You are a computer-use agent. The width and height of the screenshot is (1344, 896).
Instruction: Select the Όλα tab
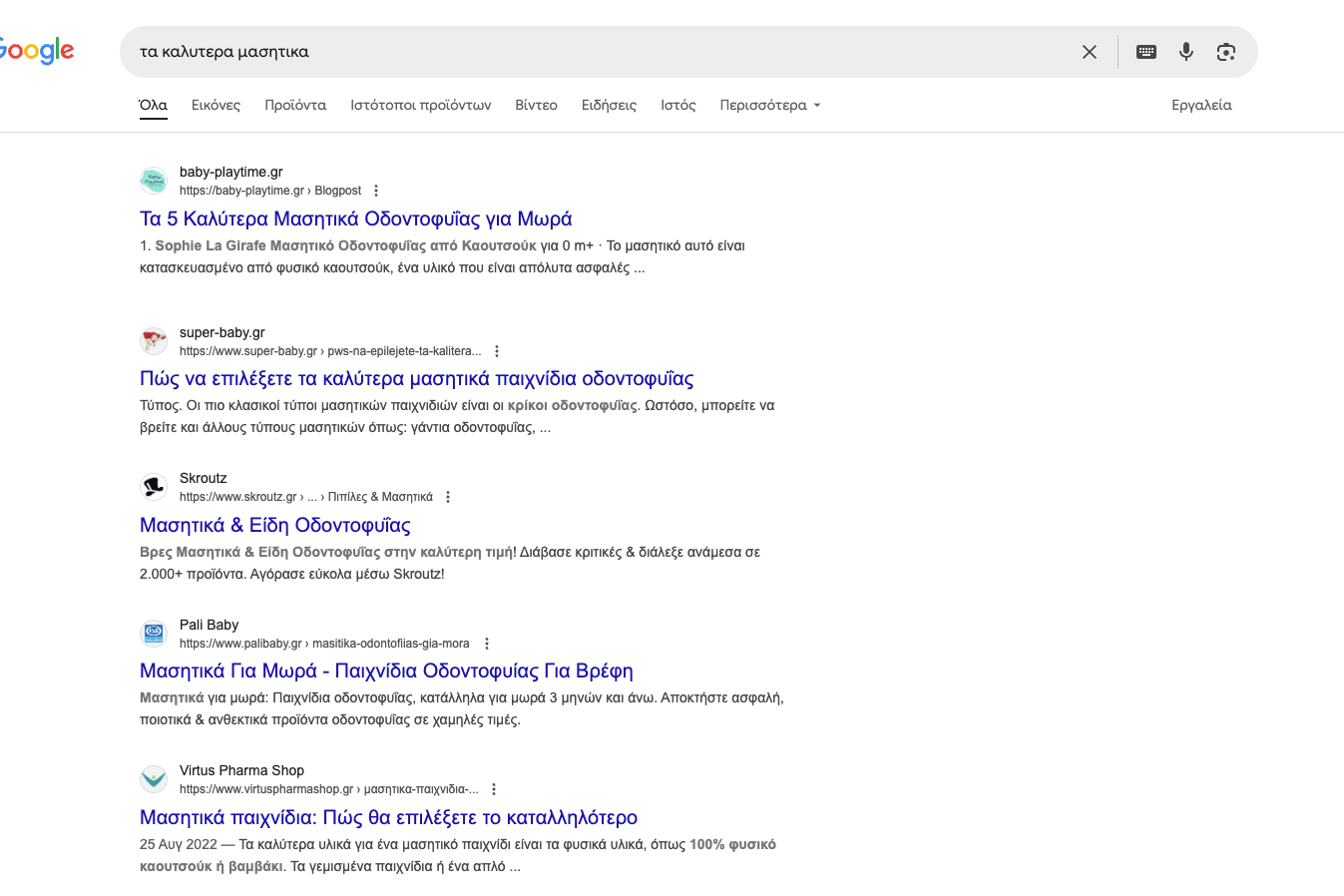click(x=153, y=105)
